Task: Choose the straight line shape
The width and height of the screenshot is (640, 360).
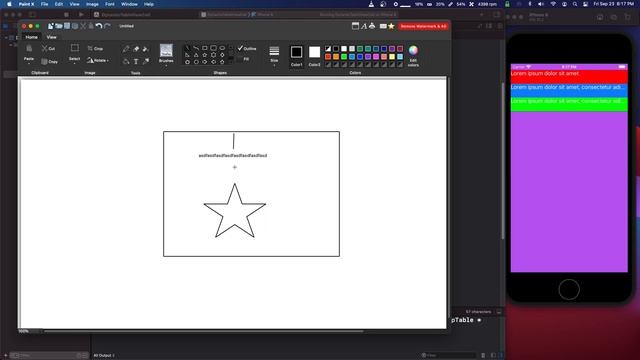Action: [187, 48]
